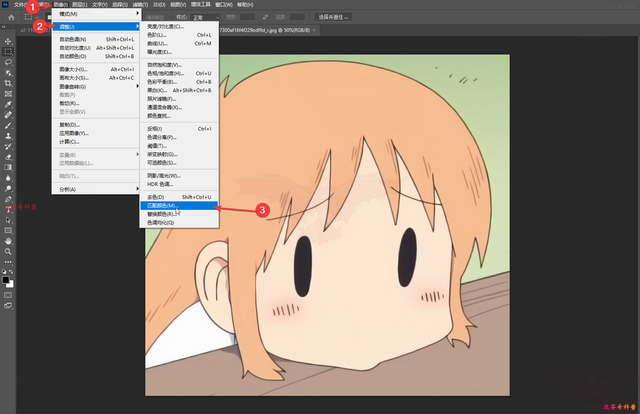Select the Brush tool
The height and width of the screenshot is (414, 640).
click(8, 124)
